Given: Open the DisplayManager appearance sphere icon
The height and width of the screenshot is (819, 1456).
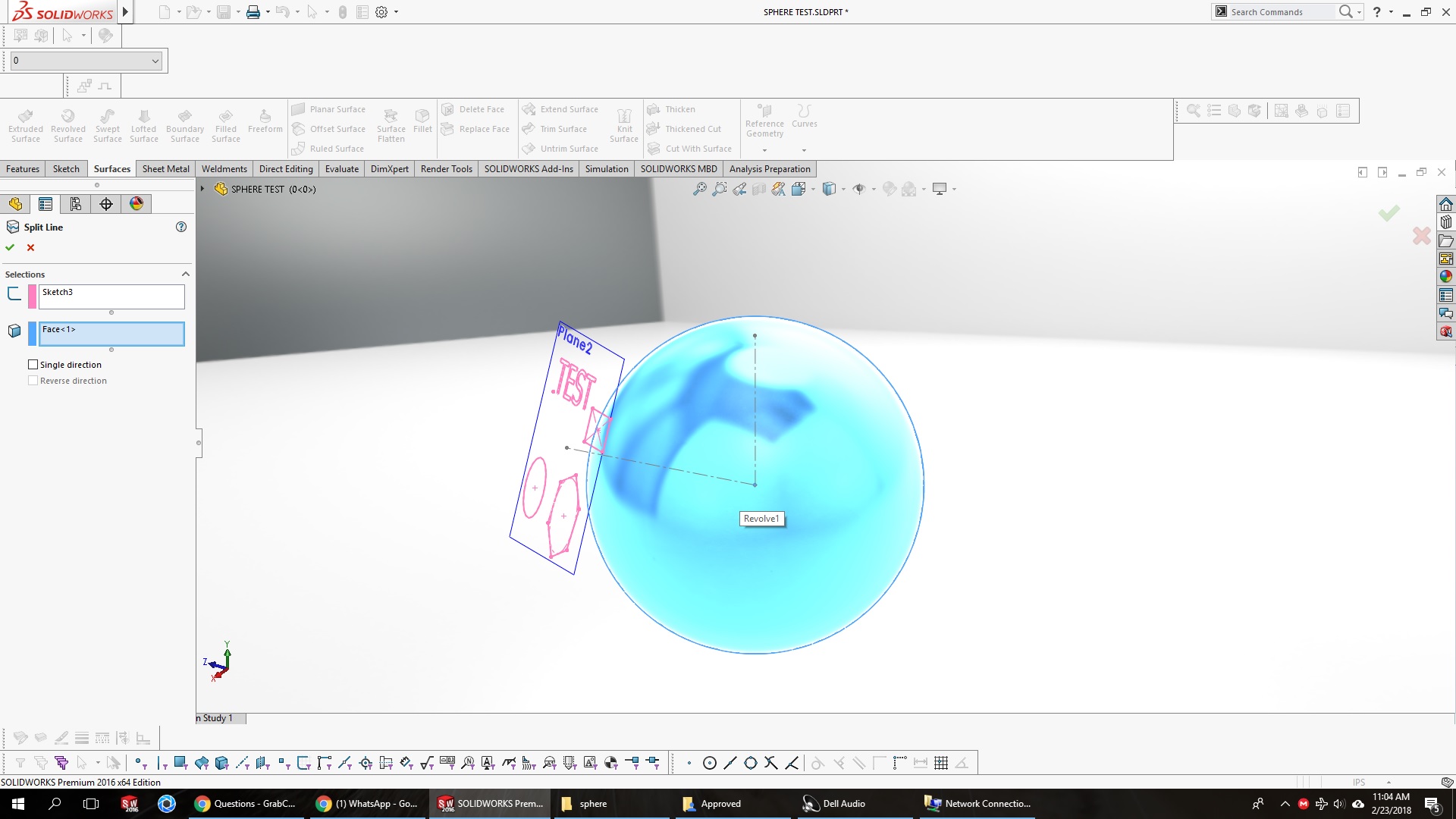Looking at the screenshot, I should point(136,204).
